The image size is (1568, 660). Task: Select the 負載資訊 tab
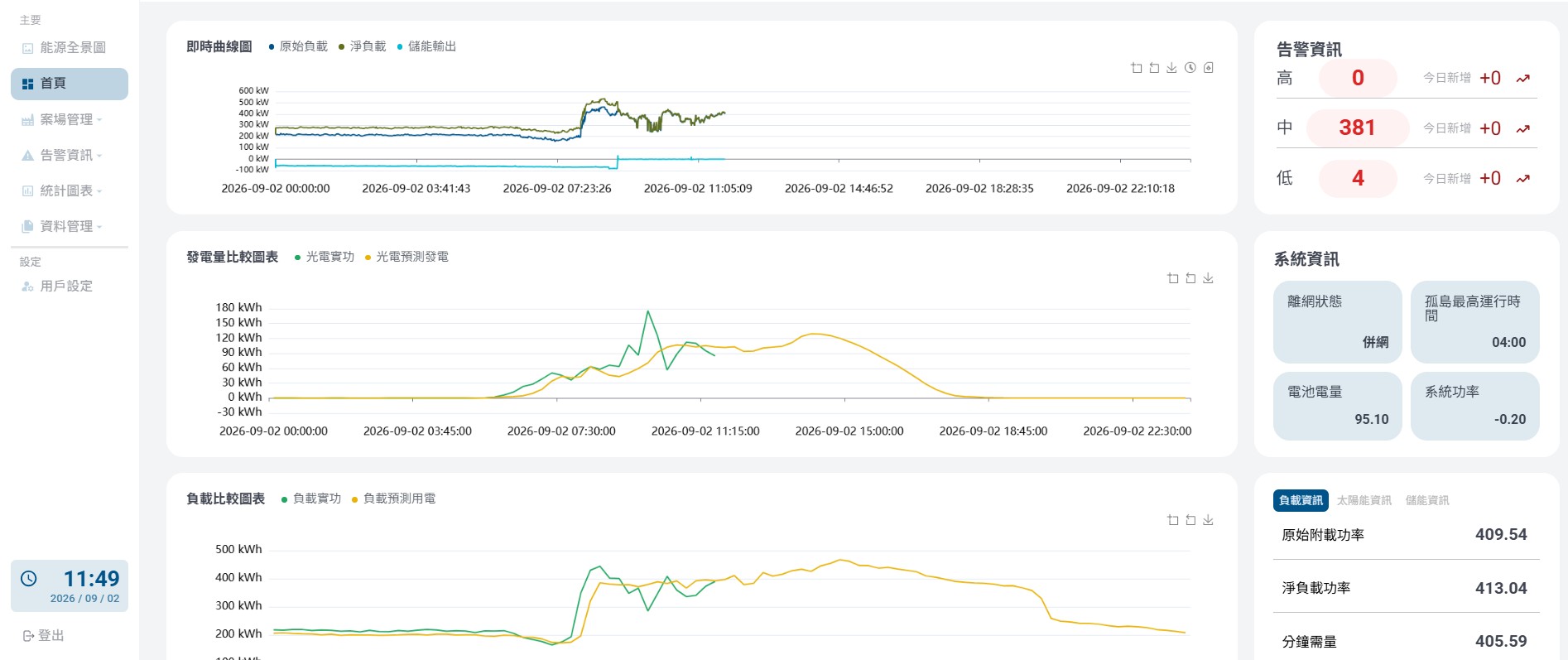pos(1301,500)
